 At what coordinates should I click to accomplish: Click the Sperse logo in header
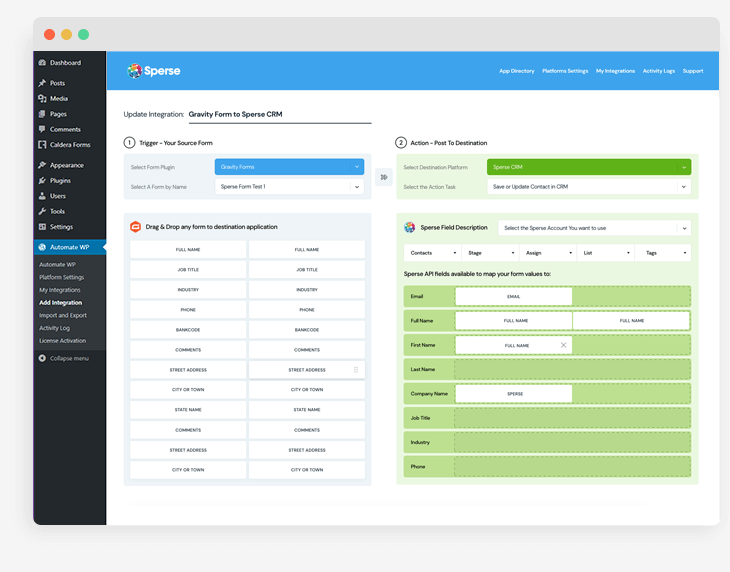click(x=154, y=71)
